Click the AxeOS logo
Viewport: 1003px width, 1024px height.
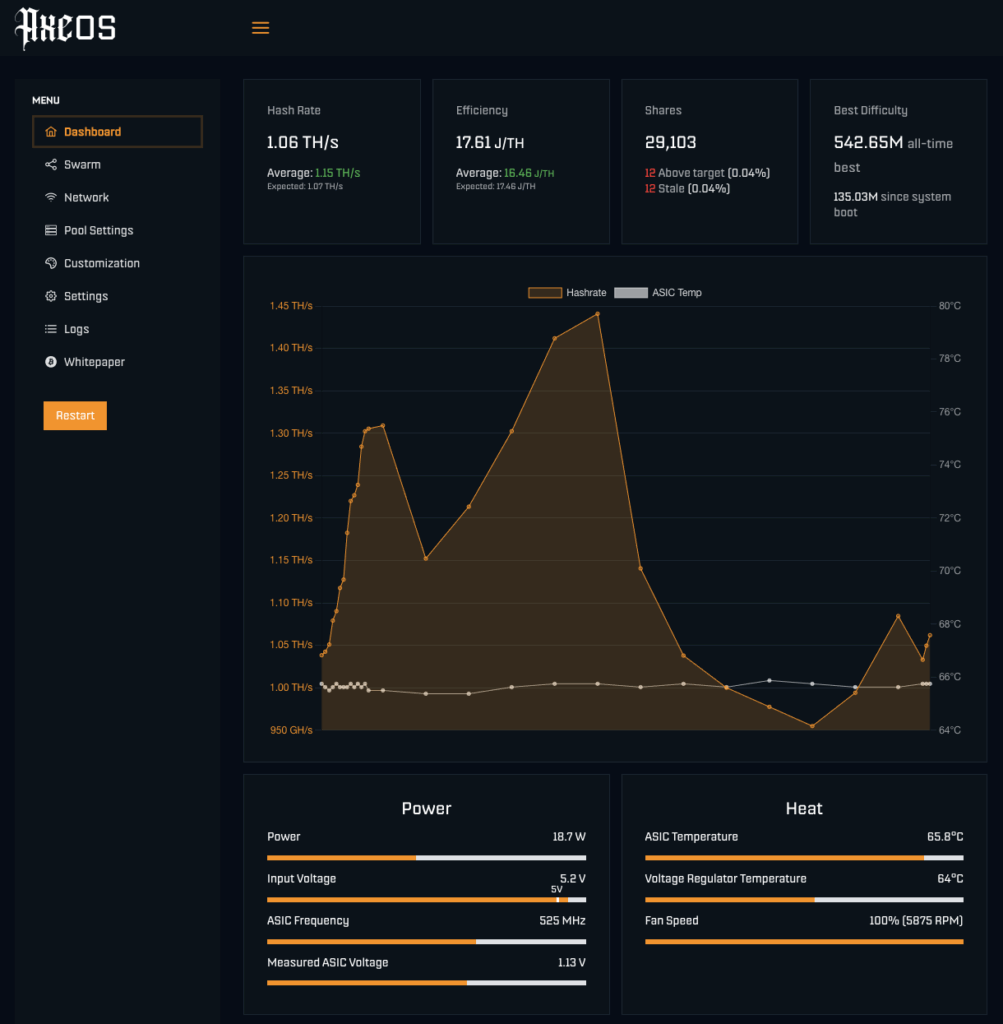[66, 29]
